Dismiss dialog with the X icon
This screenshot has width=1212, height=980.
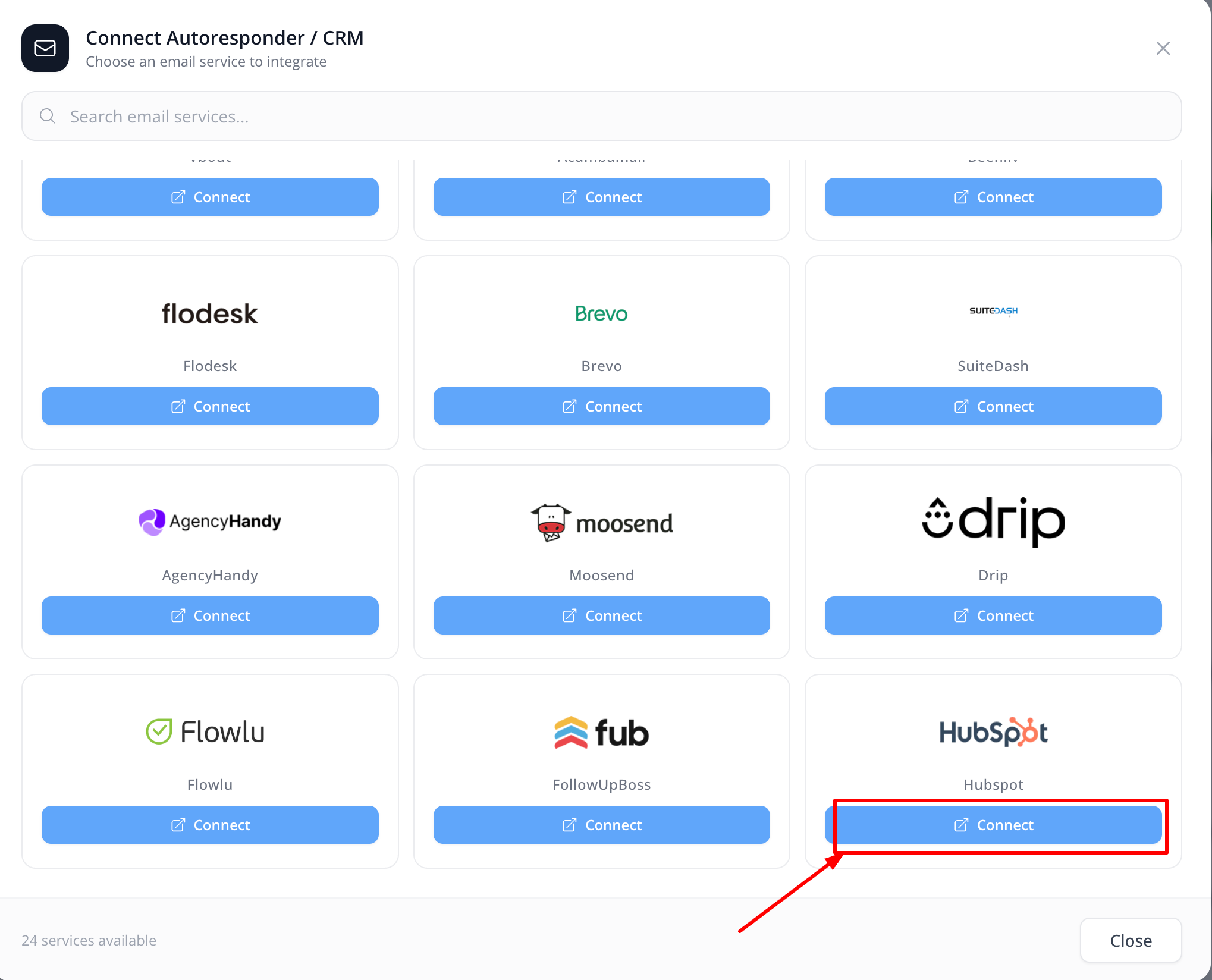coord(1163,48)
